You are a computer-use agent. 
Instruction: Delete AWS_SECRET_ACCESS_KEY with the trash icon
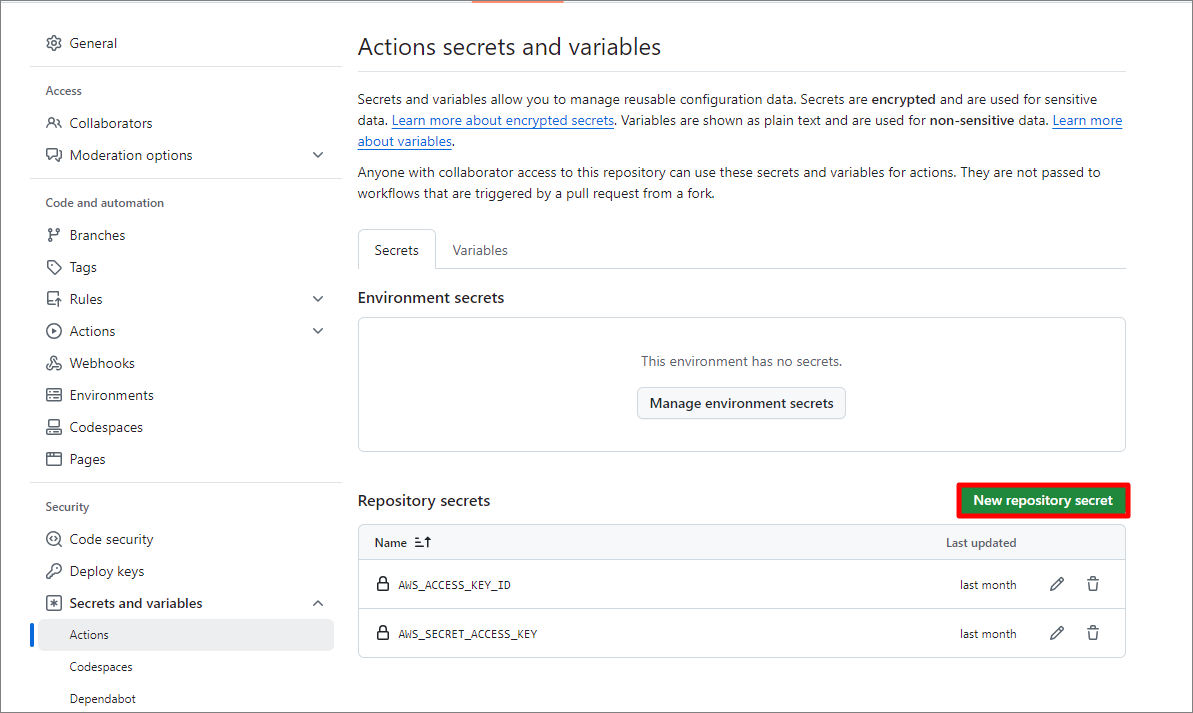click(1093, 633)
